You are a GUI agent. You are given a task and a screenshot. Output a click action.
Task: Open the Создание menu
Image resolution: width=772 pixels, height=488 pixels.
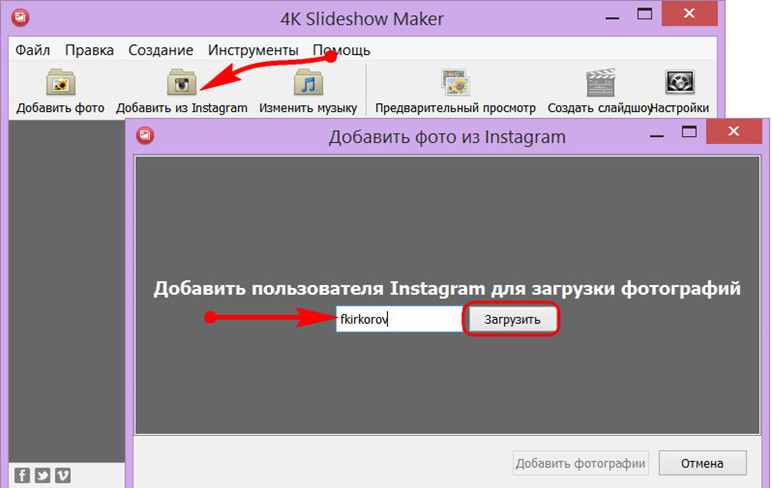coord(161,50)
